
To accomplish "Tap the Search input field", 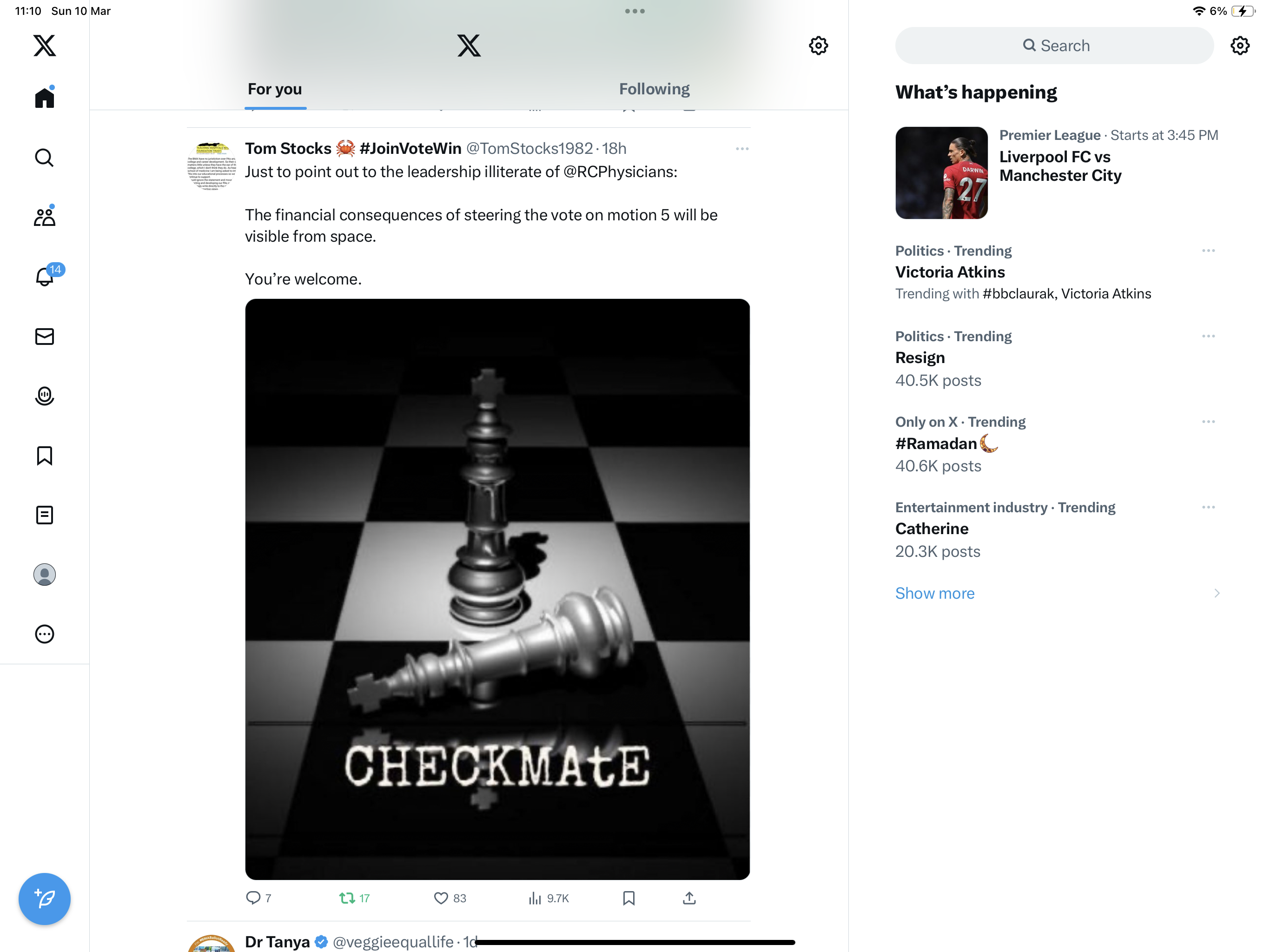I will (x=1054, y=46).
